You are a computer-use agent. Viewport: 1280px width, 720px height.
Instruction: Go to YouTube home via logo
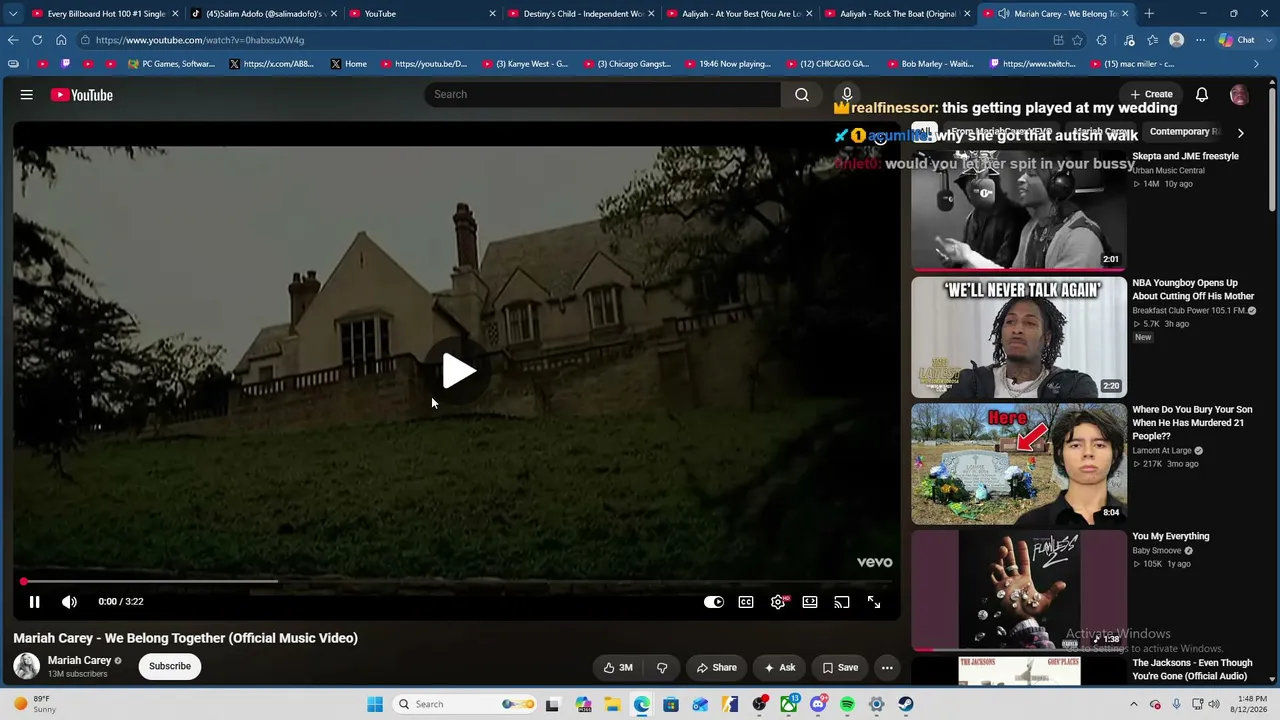(82, 95)
